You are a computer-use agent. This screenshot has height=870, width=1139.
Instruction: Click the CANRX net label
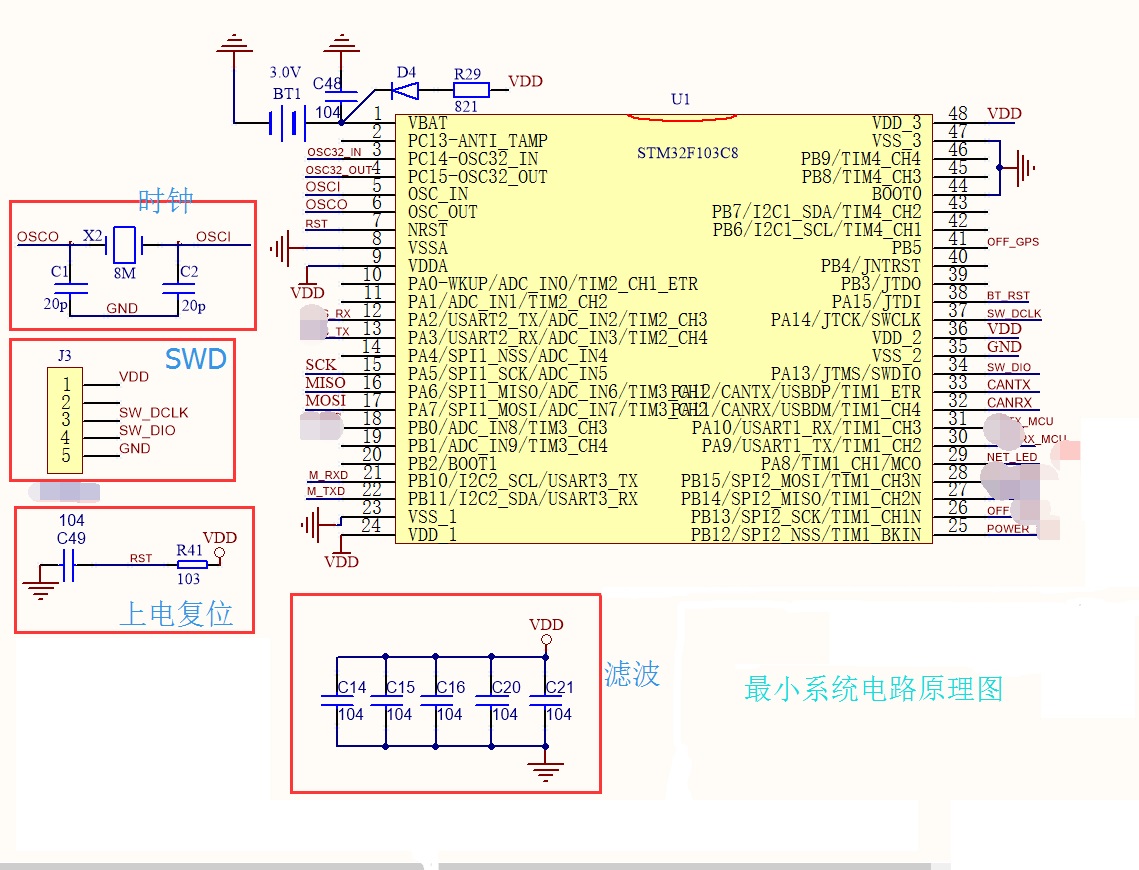(1009, 403)
